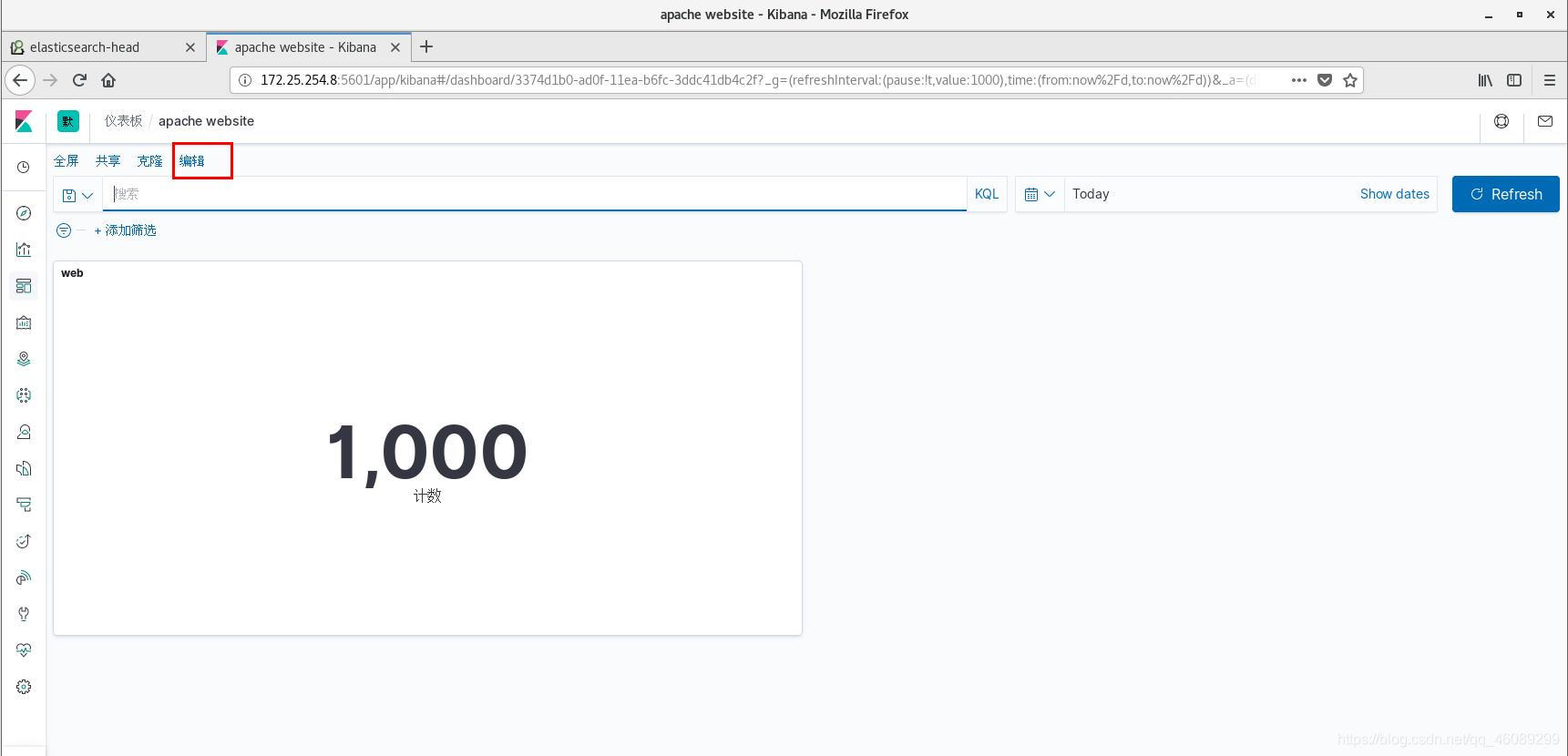This screenshot has width=1568, height=756.
Task: Show Firefox sidebars icon
Action: [x=1514, y=80]
